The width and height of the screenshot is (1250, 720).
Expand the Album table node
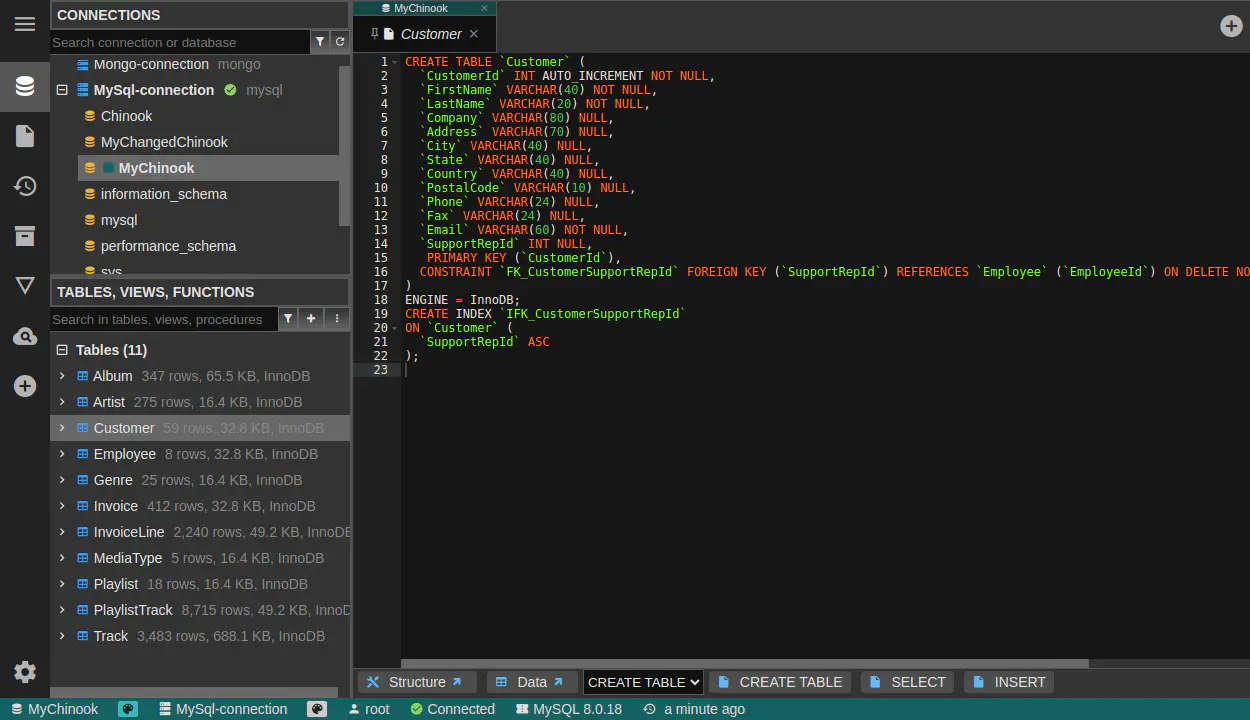62,376
